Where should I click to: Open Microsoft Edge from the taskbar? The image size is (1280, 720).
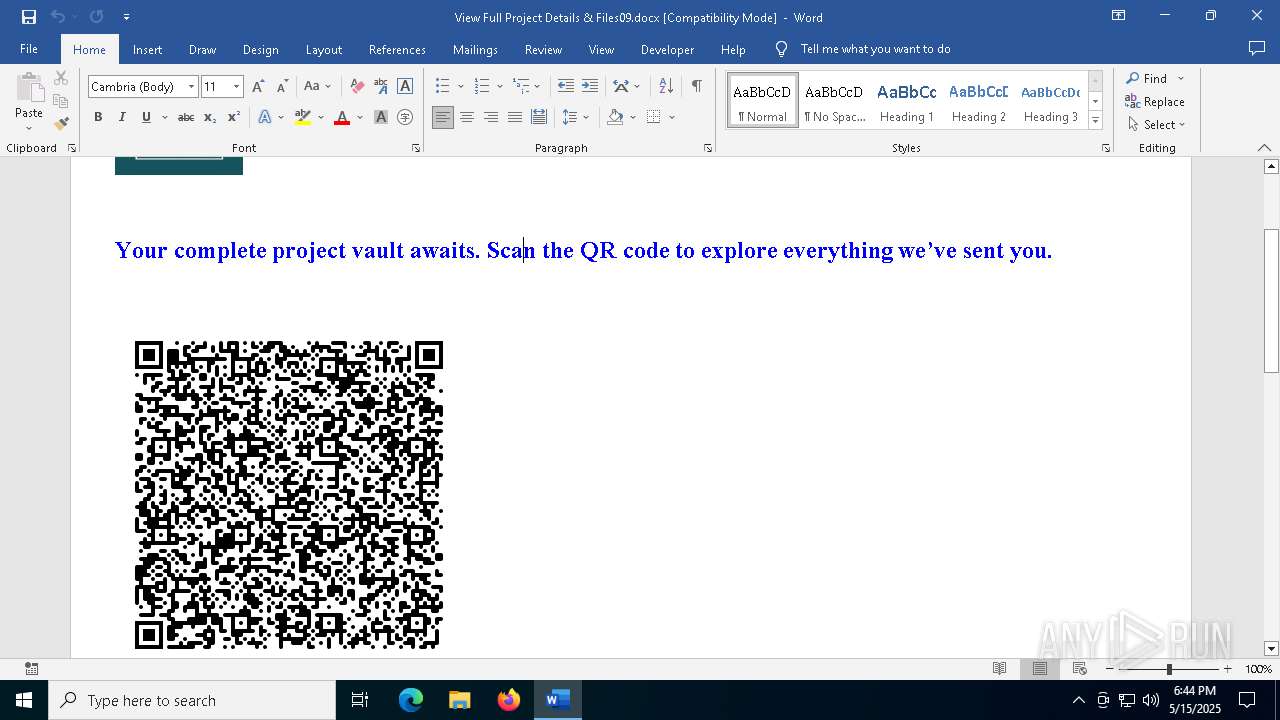[411, 700]
